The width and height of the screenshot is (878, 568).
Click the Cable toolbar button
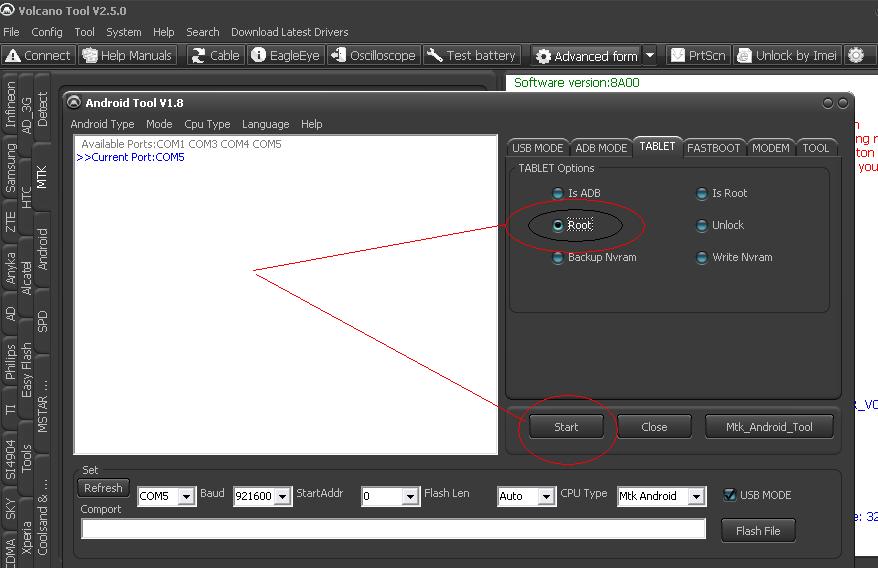216,55
